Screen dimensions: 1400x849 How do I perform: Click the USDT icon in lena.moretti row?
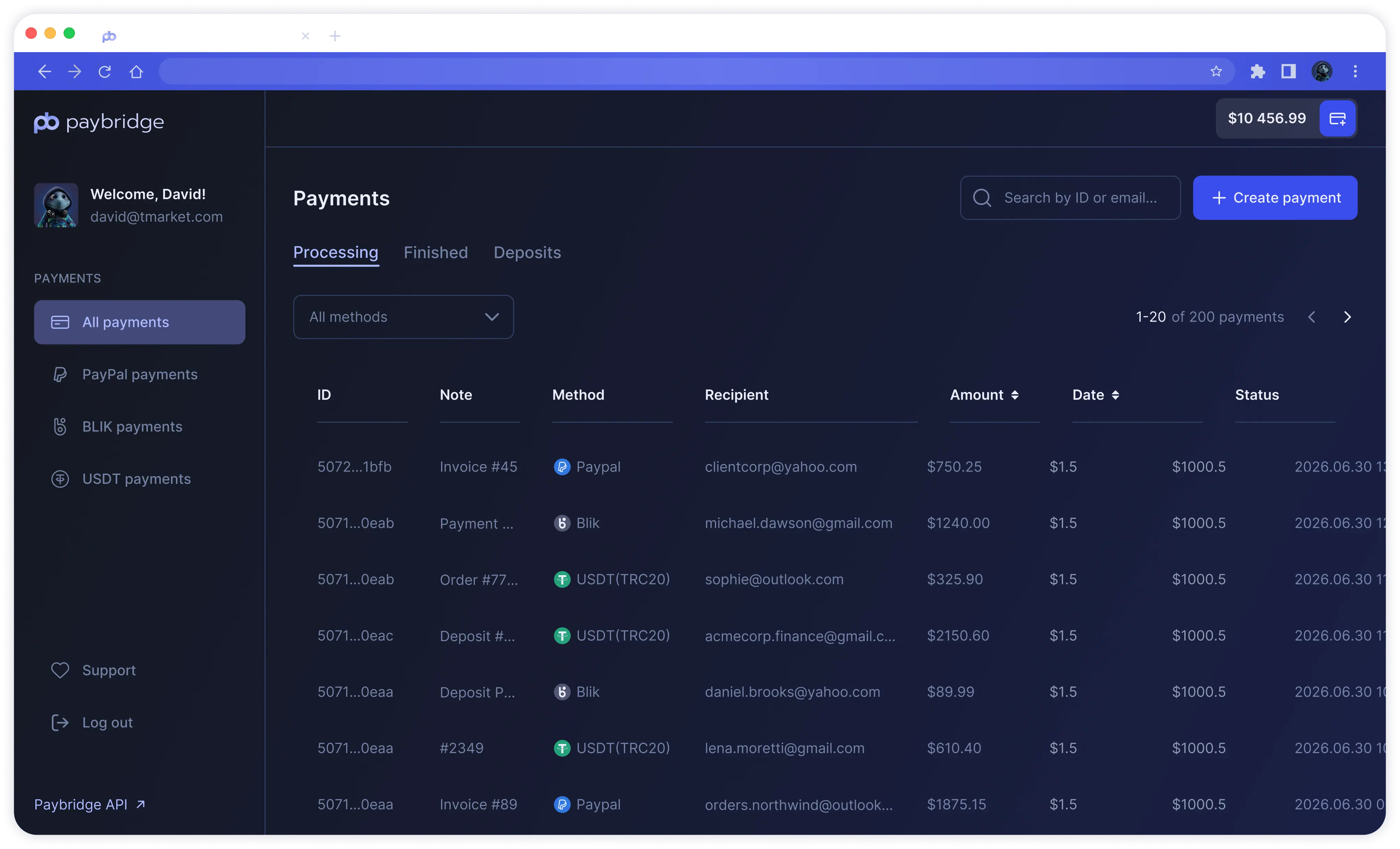pyautogui.click(x=561, y=748)
